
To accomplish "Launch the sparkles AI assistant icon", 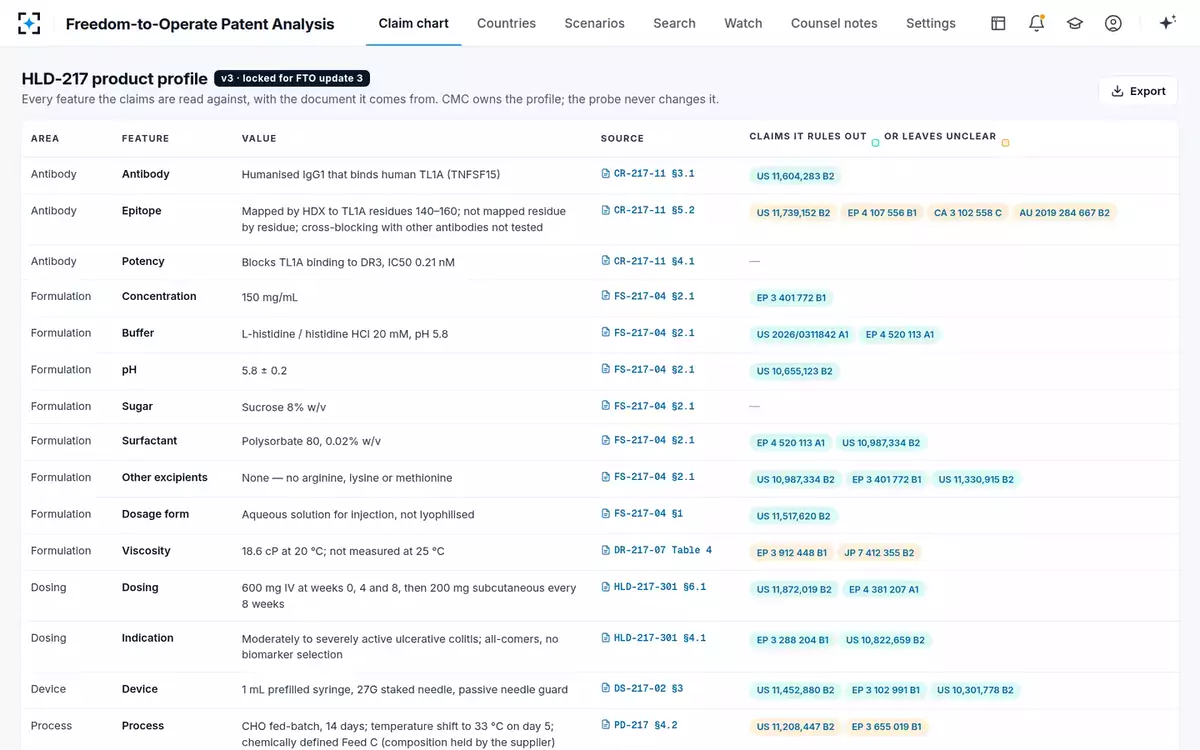I will (x=1167, y=23).
